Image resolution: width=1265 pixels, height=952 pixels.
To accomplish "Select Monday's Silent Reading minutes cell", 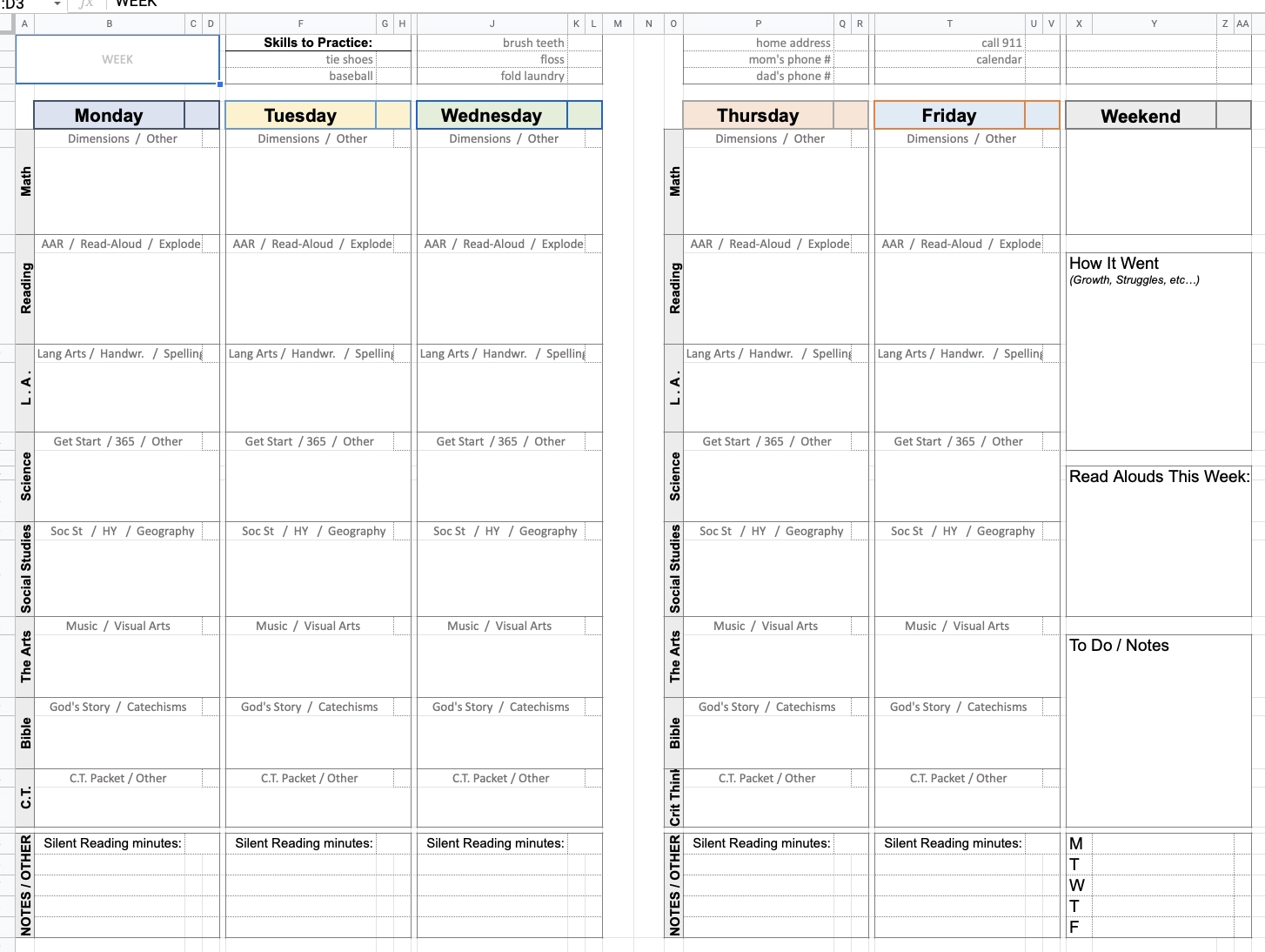I will [x=112, y=842].
